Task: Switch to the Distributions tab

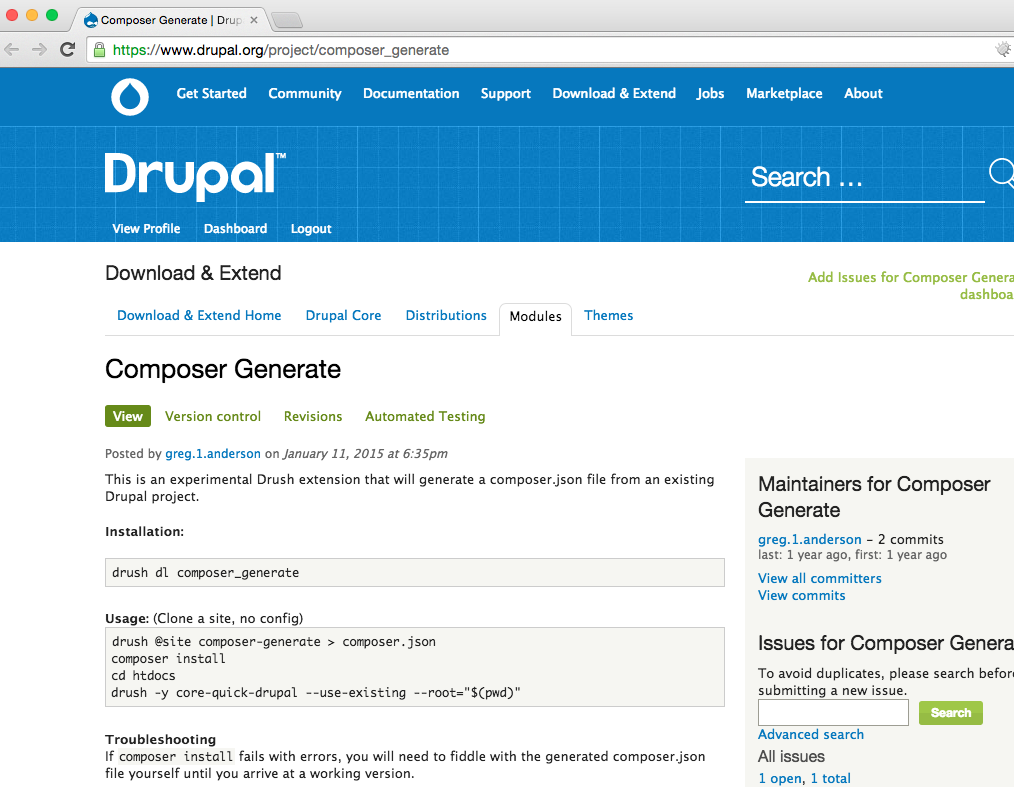Action: click(x=446, y=316)
